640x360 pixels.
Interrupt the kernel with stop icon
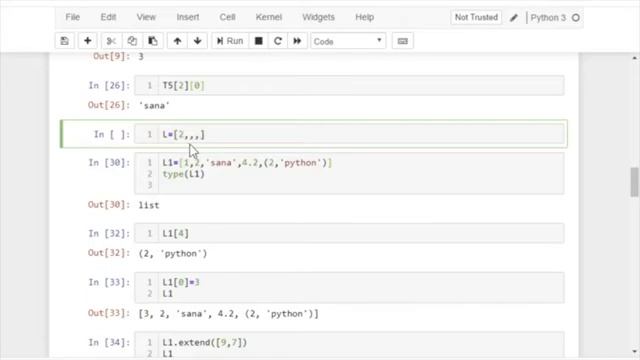click(x=258, y=41)
